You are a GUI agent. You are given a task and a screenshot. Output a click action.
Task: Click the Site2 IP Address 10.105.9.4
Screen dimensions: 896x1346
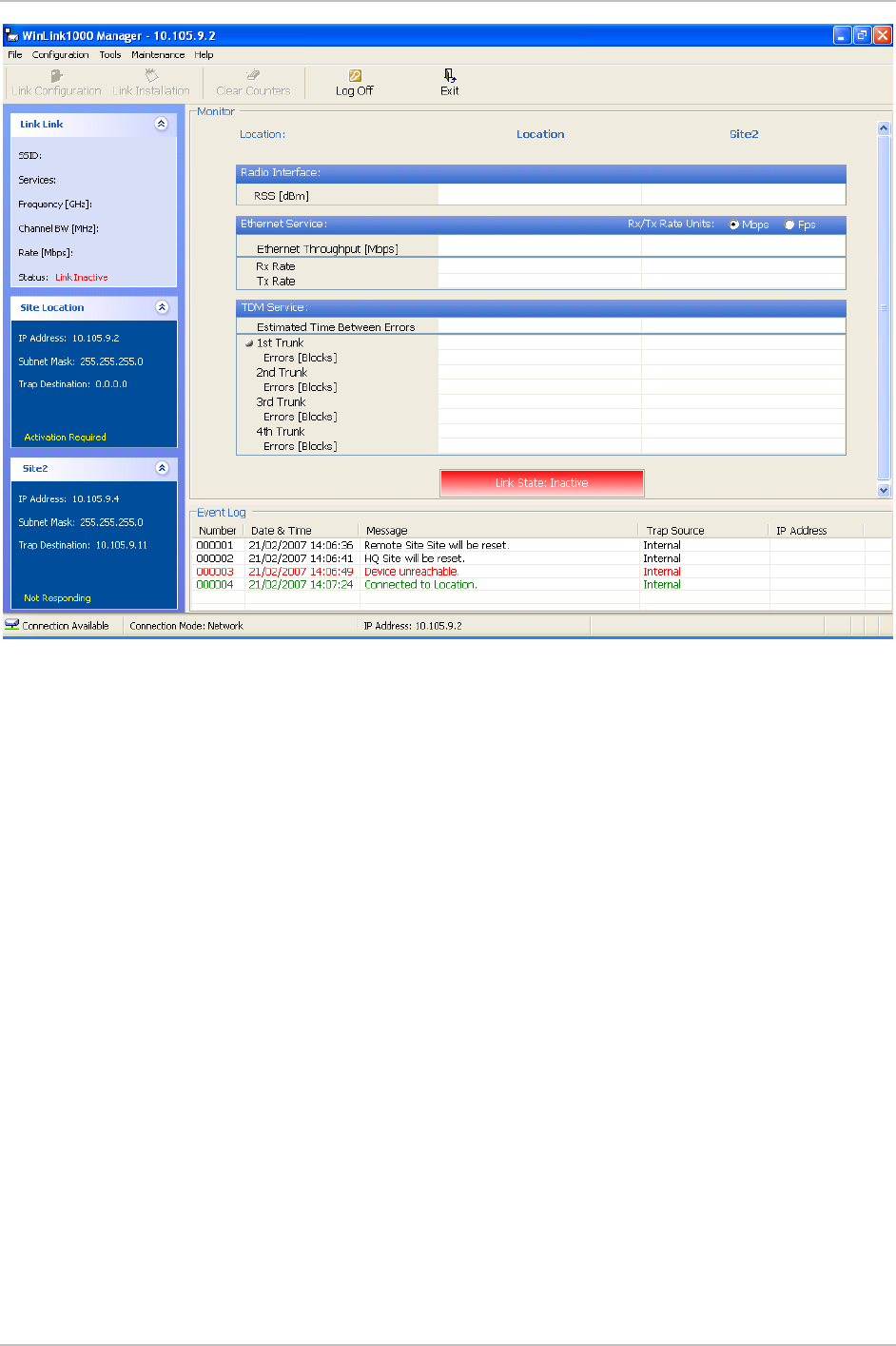pos(96,499)
